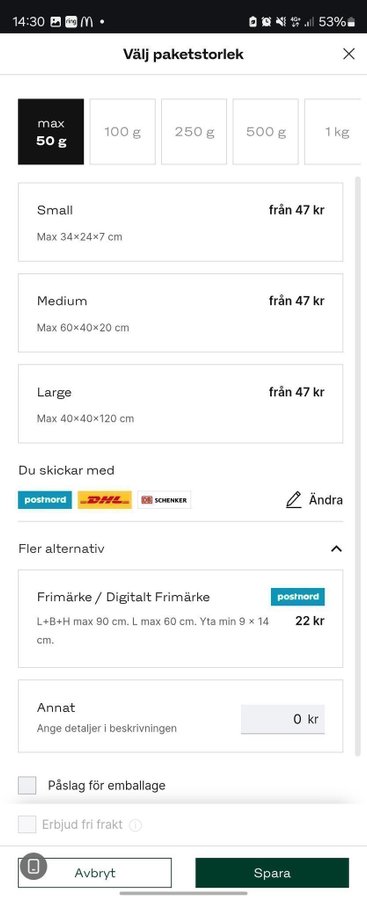
Task: Tap the pencil edit icon
Action: (293, 500)
